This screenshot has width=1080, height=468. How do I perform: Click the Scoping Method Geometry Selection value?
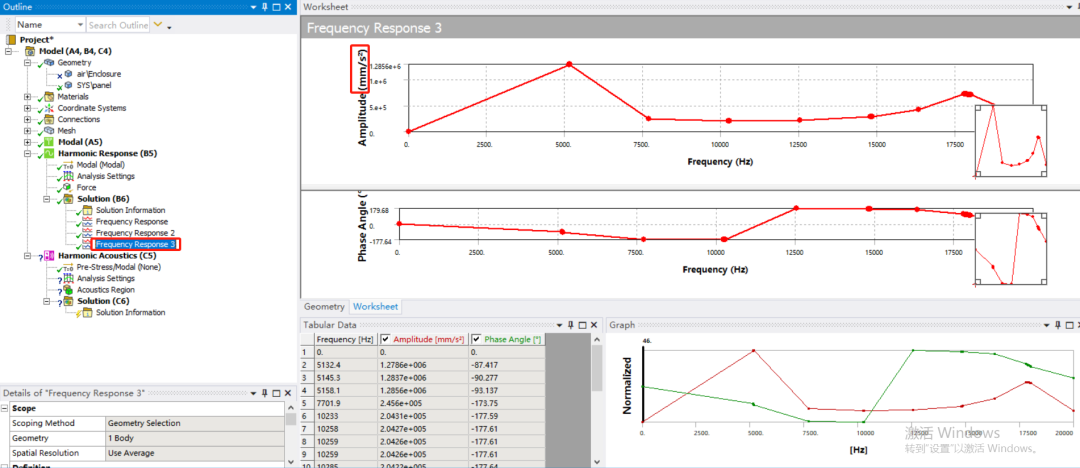pos(194,423)
